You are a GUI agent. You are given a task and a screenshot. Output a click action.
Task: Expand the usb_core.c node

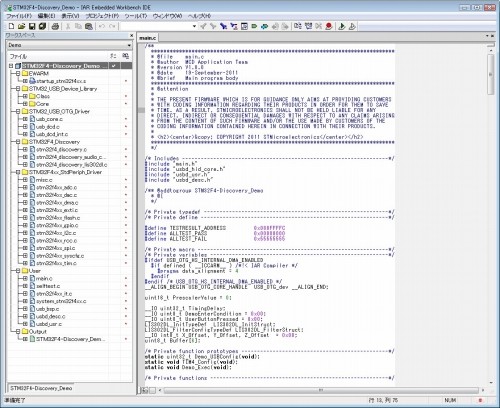[25, 119]
